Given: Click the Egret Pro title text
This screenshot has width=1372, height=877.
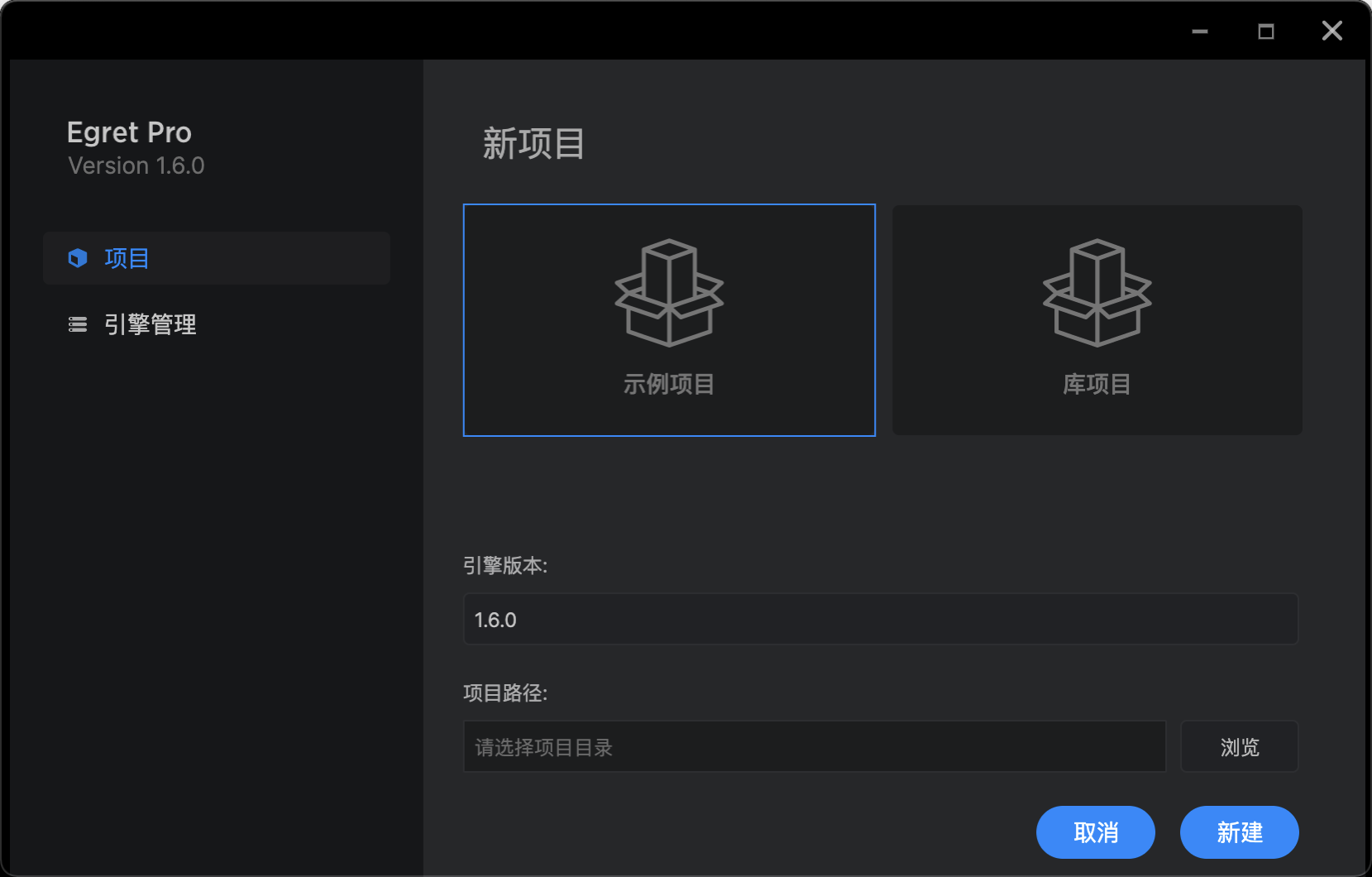Looking at the screenshot, I should [x=129, y=132].
